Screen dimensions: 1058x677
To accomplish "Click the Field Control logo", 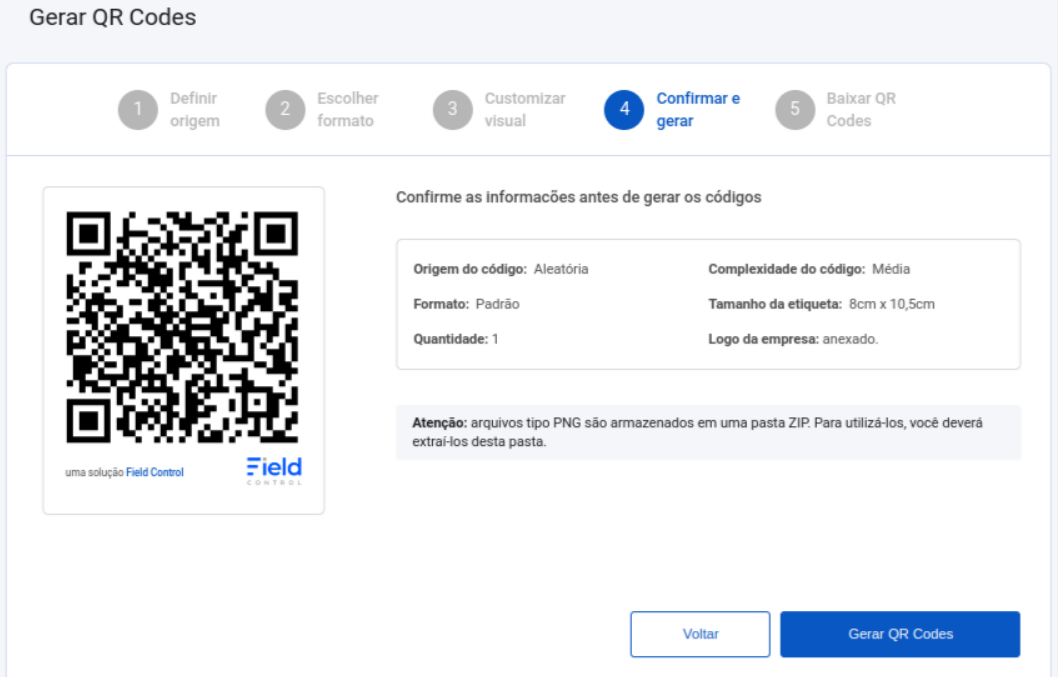I will tap(274, 470).
